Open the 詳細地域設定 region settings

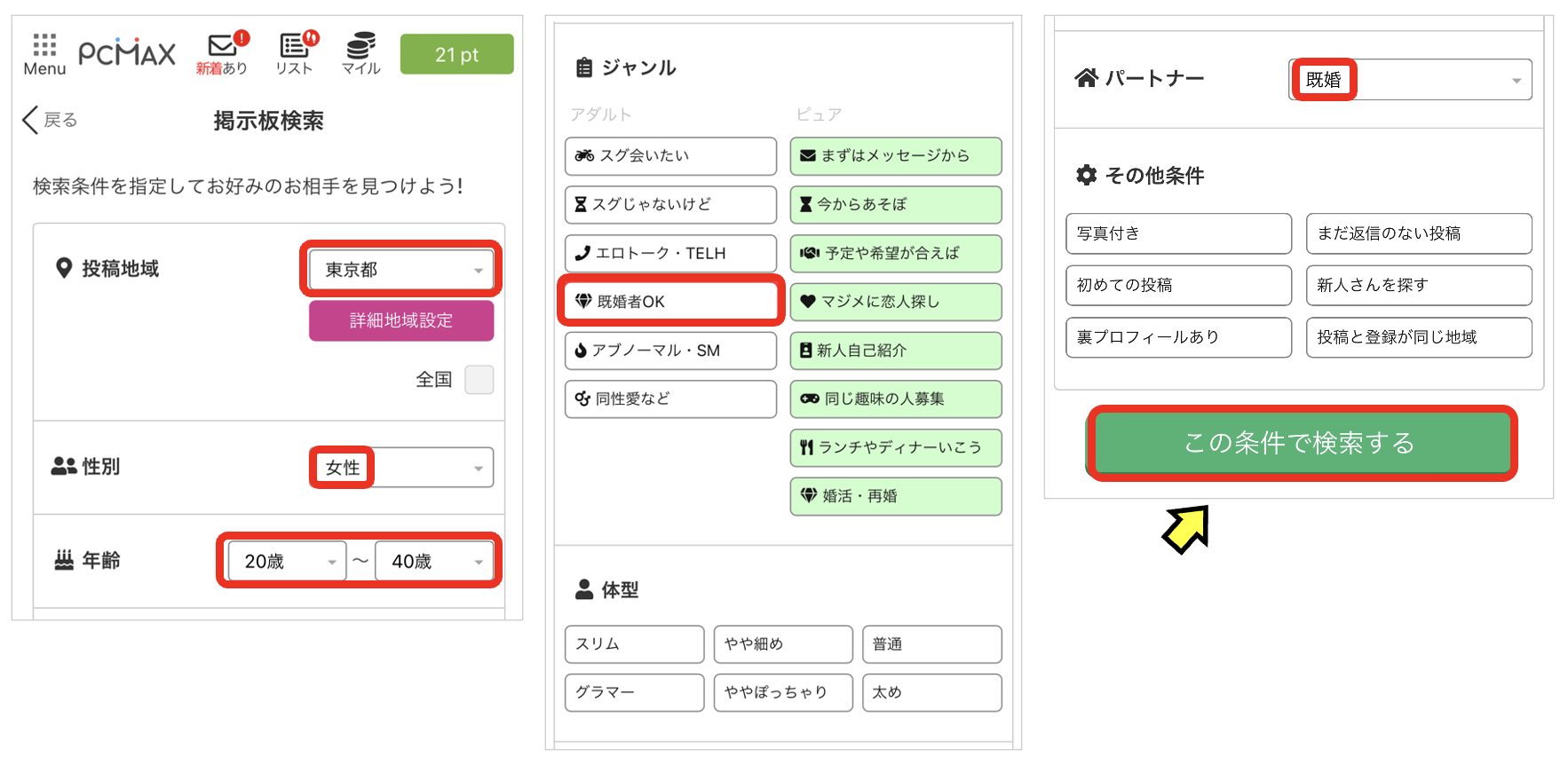401,320
